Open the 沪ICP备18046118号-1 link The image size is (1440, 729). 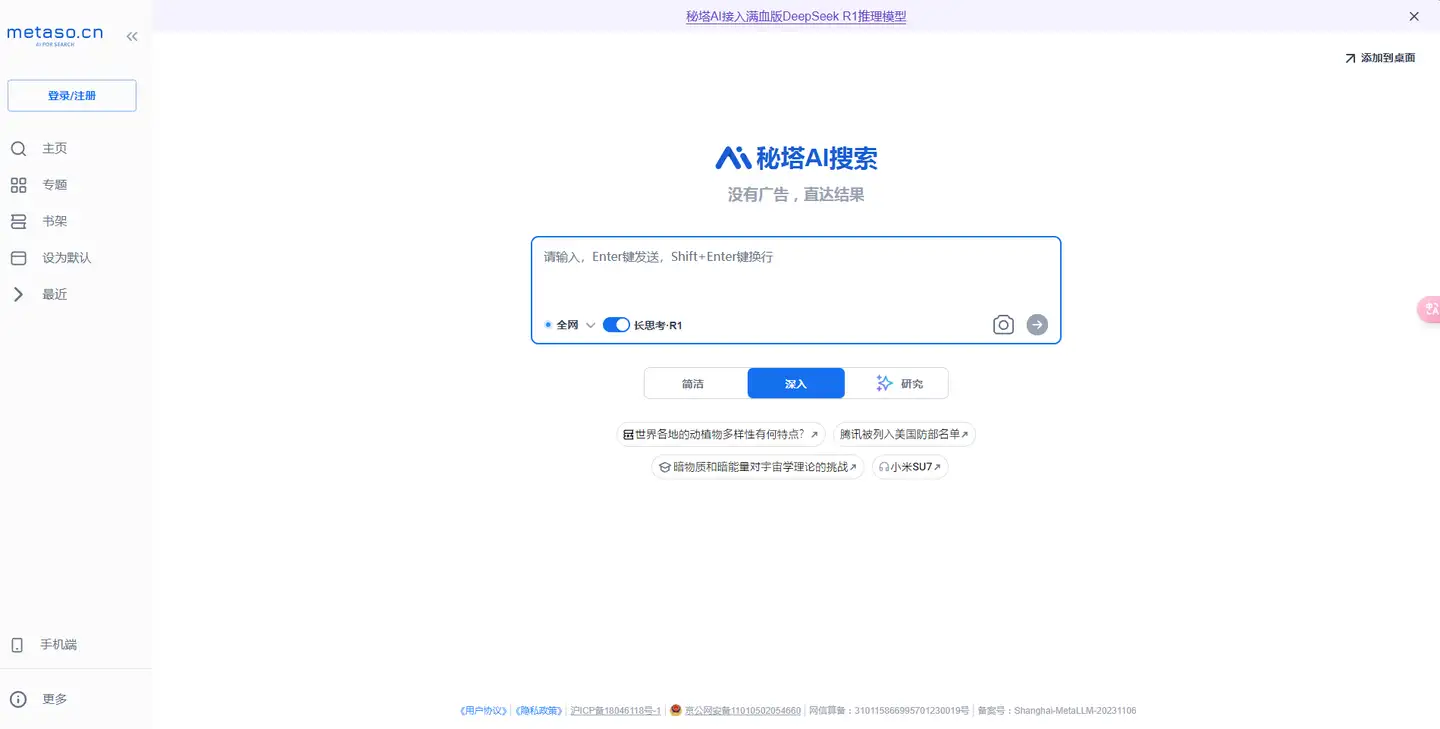(615, 711)
